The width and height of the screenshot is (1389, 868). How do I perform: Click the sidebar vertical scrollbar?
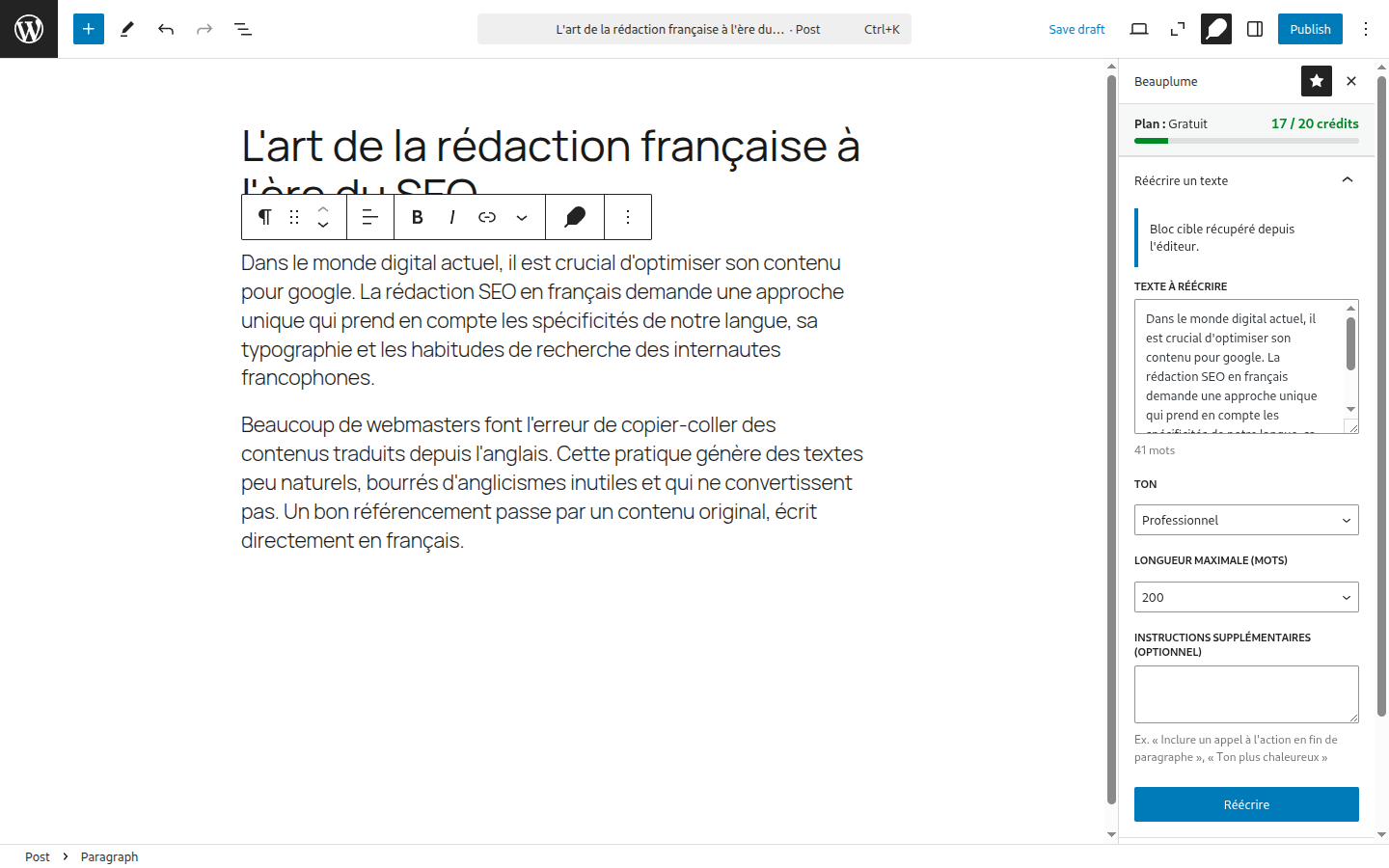point(1381,395)
